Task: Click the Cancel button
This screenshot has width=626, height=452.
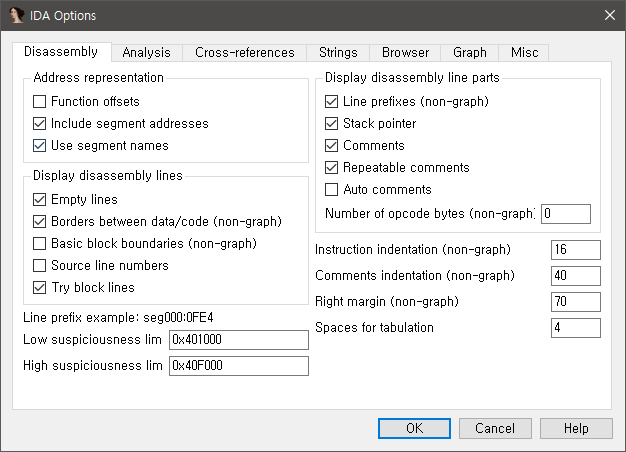Action: pyautogui.click(x=495, y=428)
